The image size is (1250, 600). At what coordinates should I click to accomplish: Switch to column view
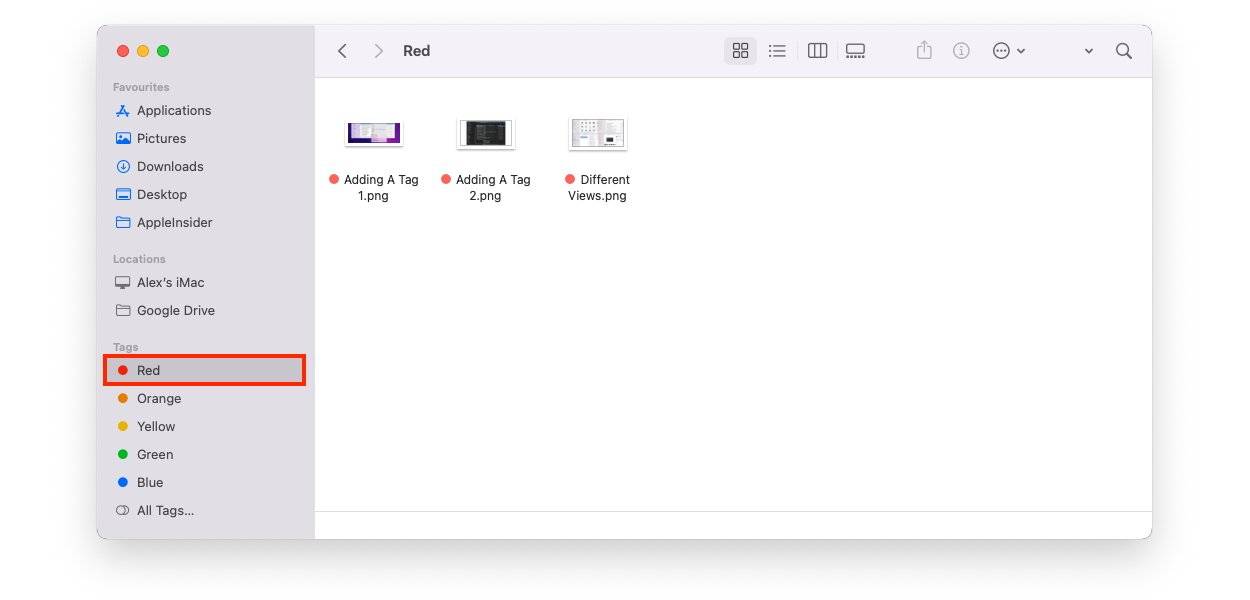pos(817,51)
